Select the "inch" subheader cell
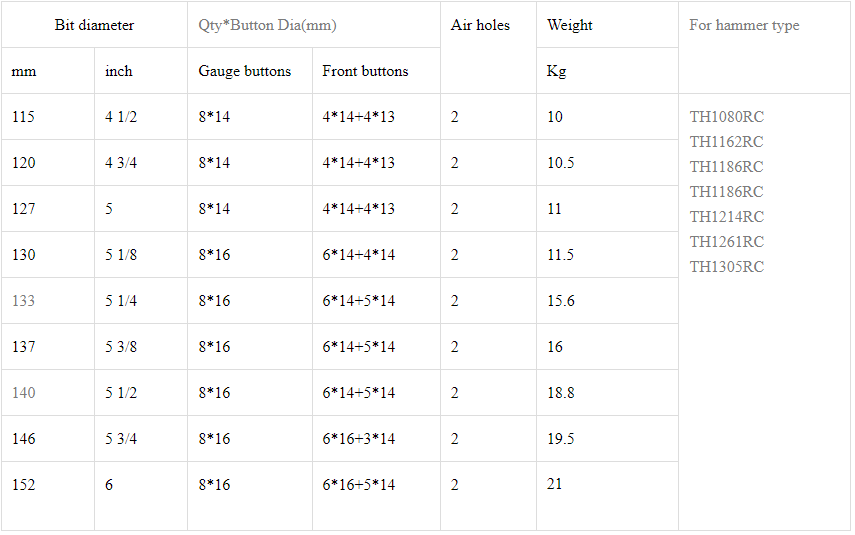The width and height of the screenshot is (855, 535). 119,71
